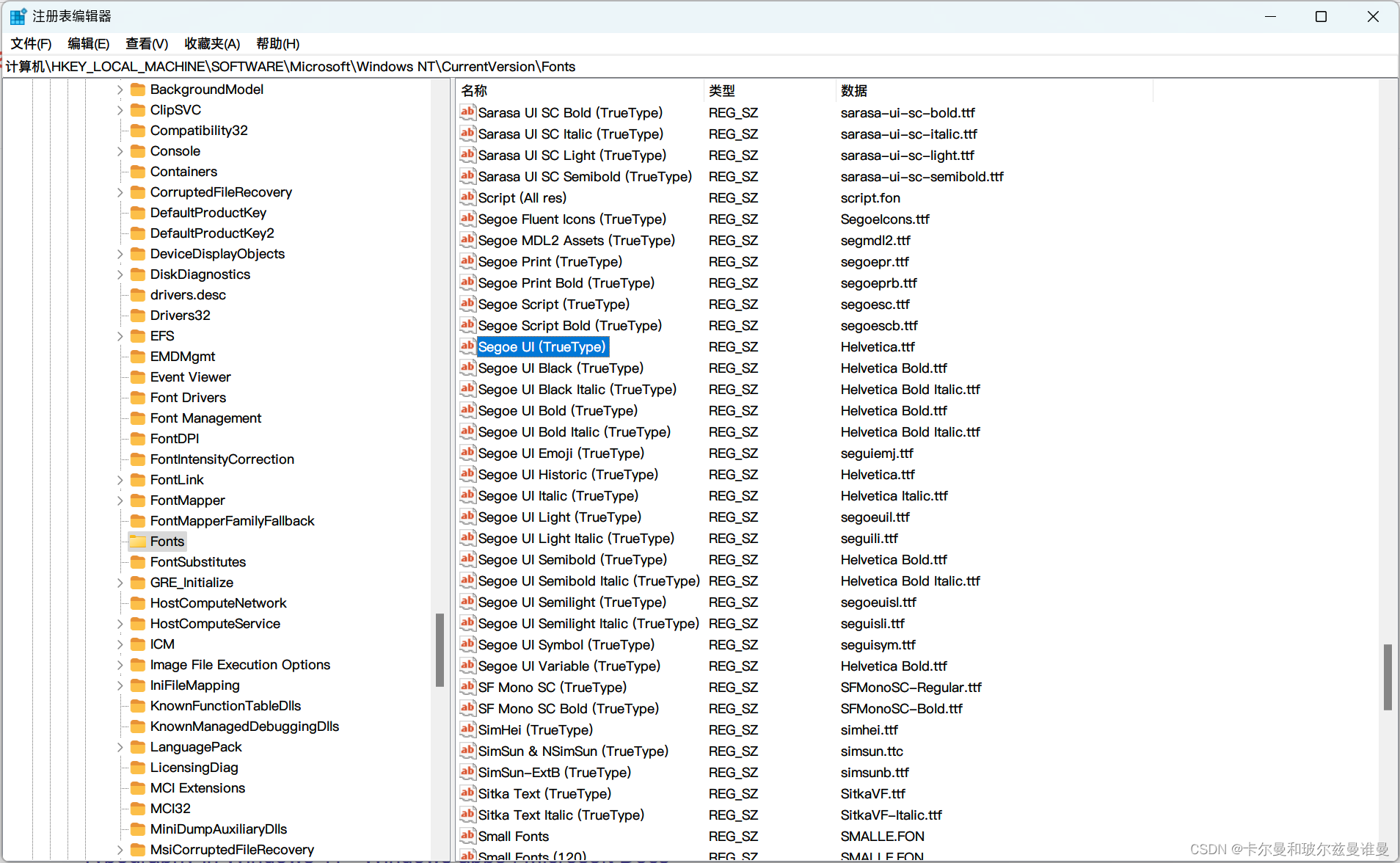This screenshot has width=1400, height=863.
Task: Click the 数据 column header
Action: coord(994,90)
